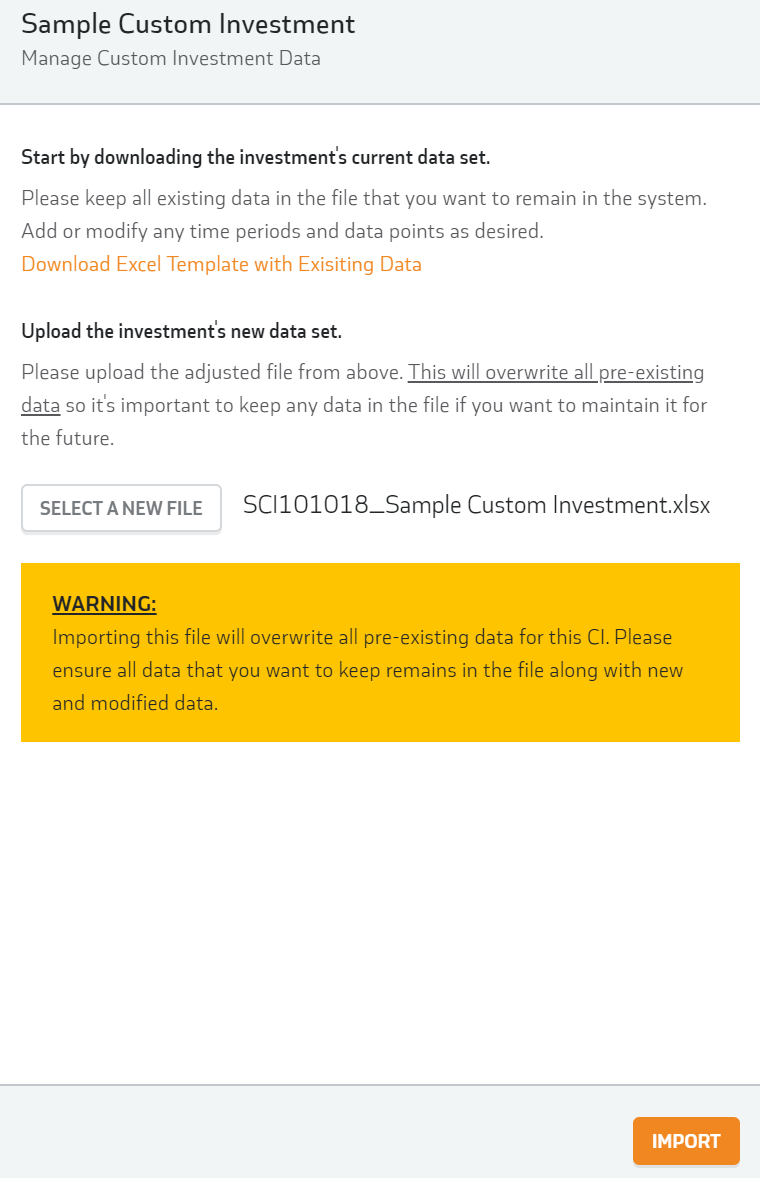
Task: Click the 'Start by downloading' bold heading
Action: [x=255, y=158]
